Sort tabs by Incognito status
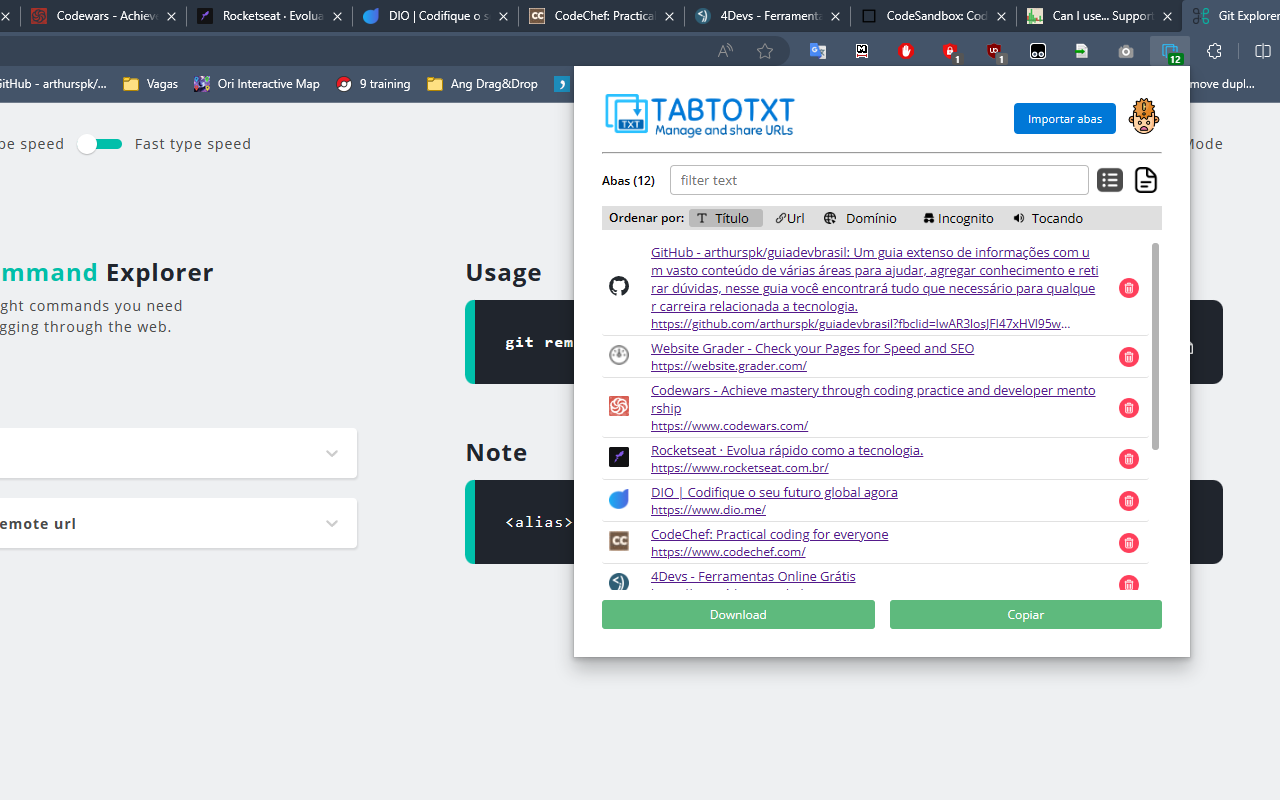Viewport: 1280px width, 800px height. [x=957, y=218]
